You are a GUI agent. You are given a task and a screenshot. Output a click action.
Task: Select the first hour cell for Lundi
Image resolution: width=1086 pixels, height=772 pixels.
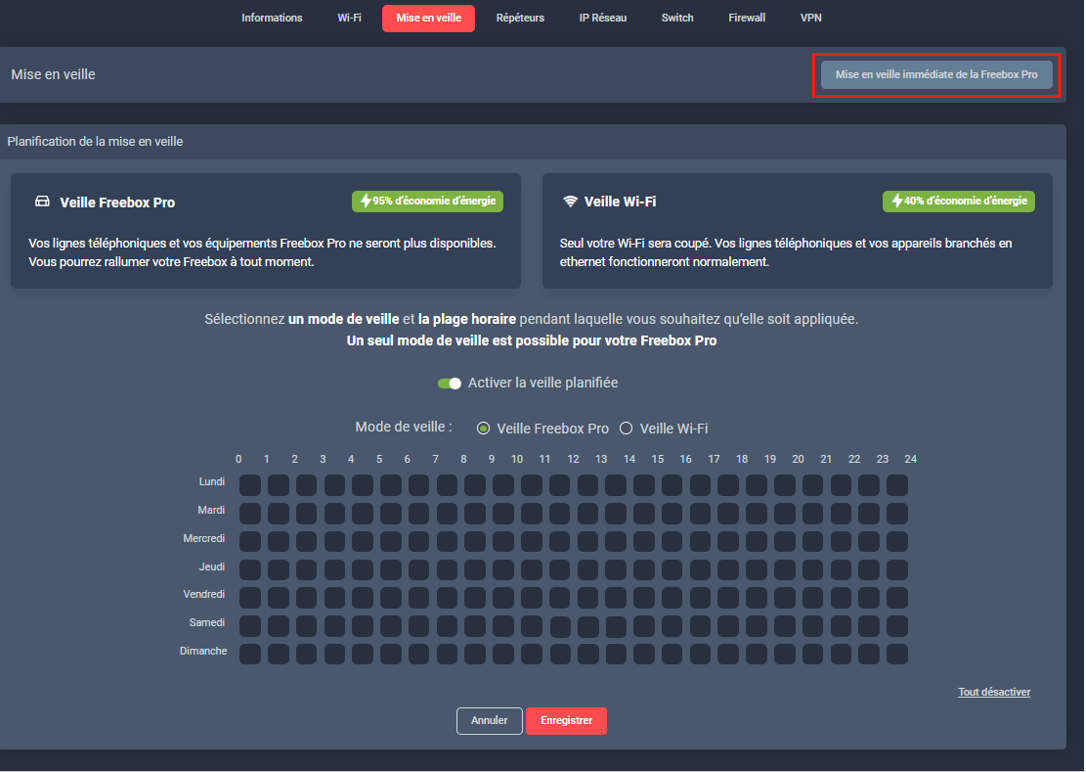[250, 486]
